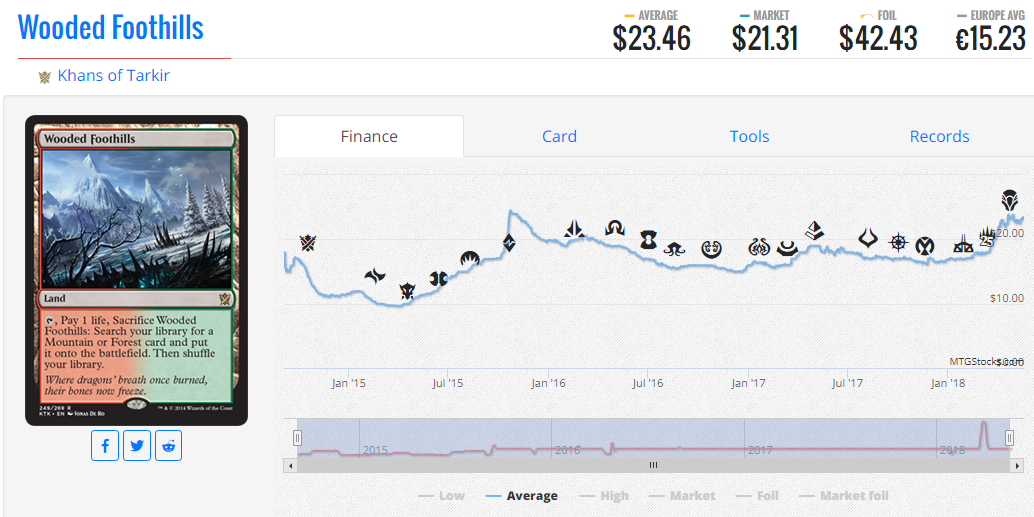Share the card on Reddit
The width and height of the screenshot is (1034, 517).
(168, 446)
